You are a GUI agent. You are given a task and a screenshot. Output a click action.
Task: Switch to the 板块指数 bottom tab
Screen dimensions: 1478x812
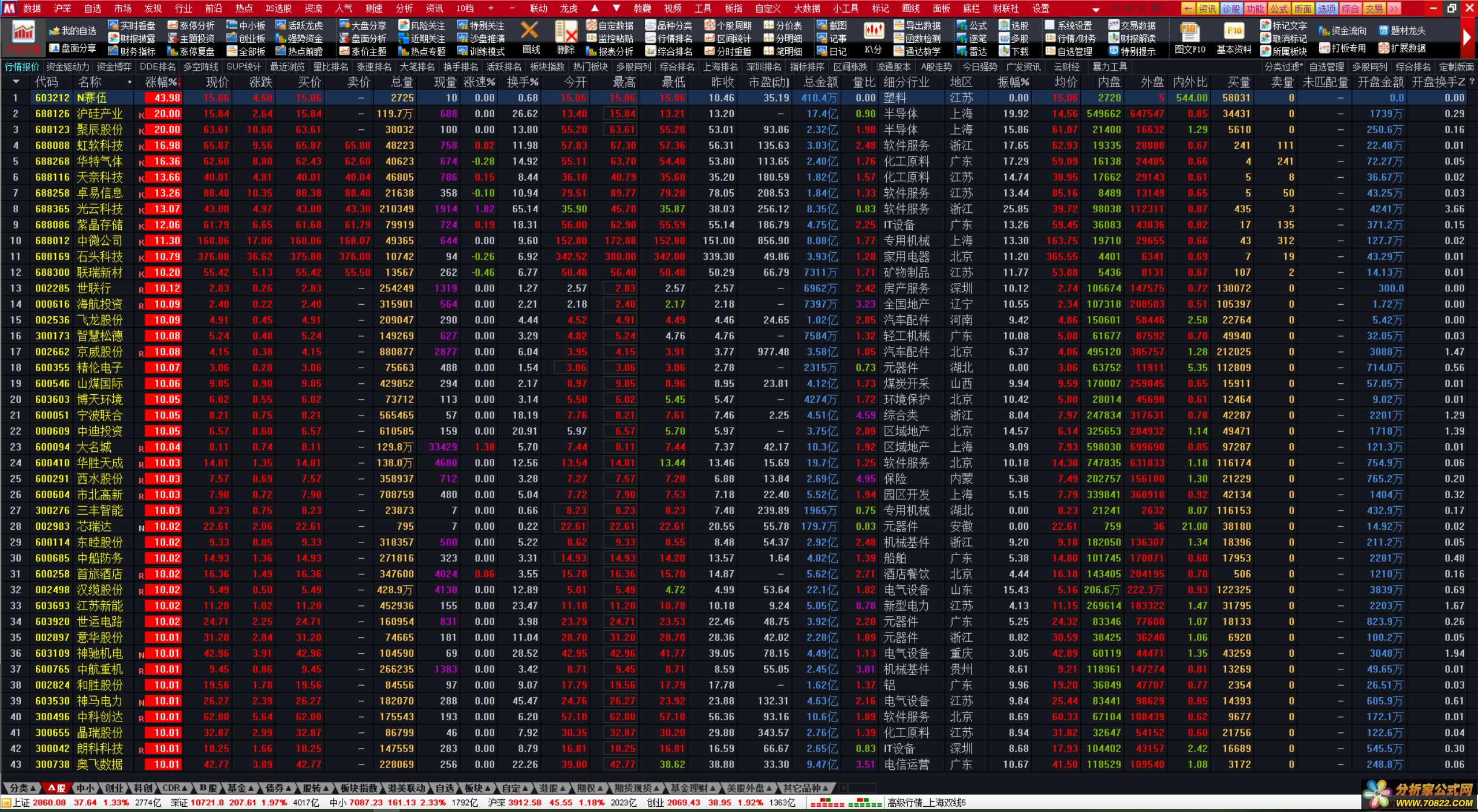click(359, 788)
